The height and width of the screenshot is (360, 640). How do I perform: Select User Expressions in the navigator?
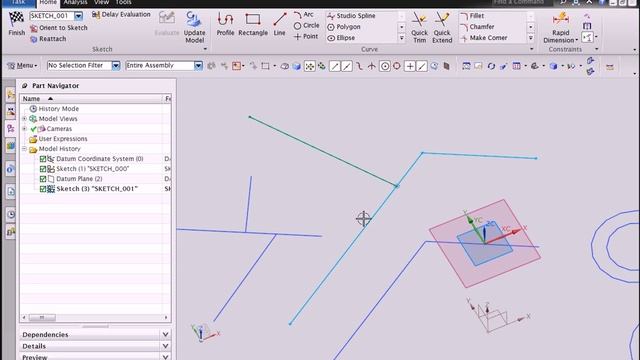pos(62,139)
